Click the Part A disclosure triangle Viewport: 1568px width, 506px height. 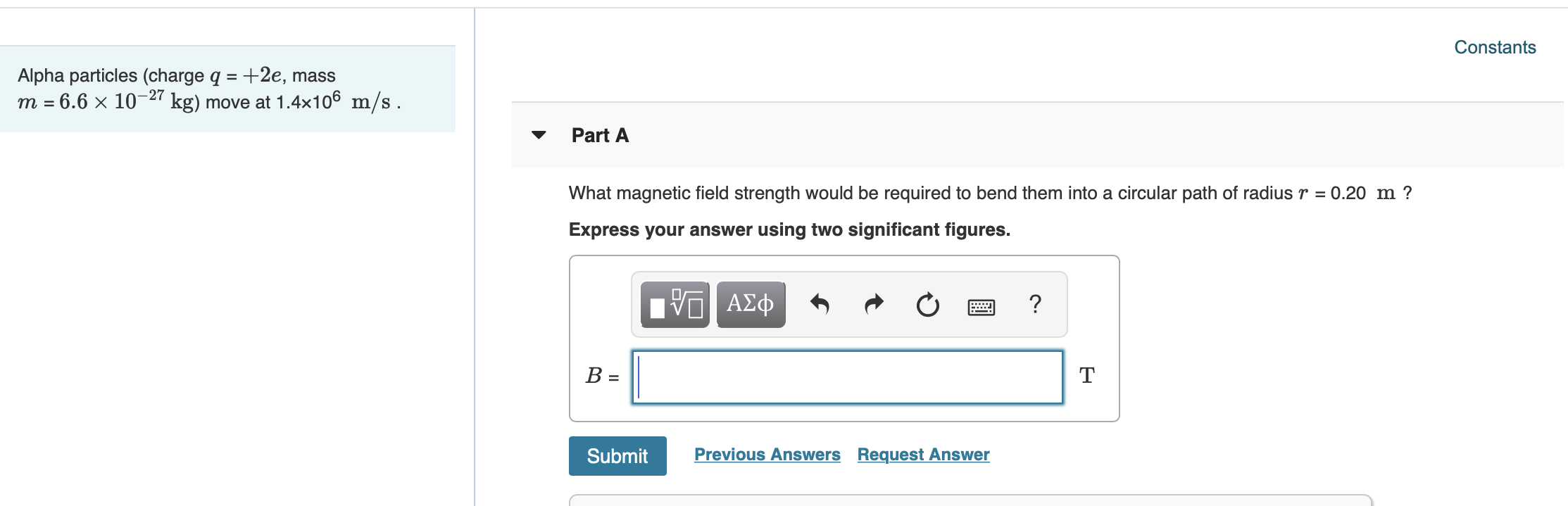coord(538,136)
